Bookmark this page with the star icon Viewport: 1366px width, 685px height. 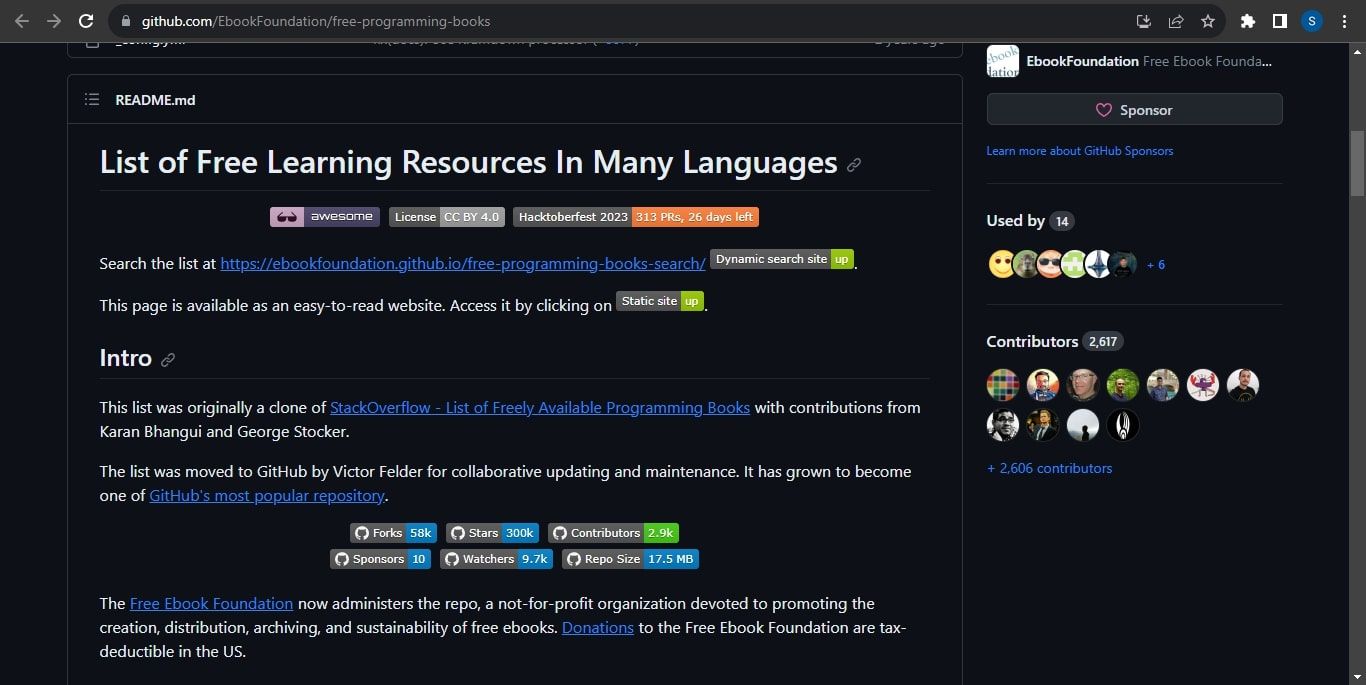pos(1207,20)
